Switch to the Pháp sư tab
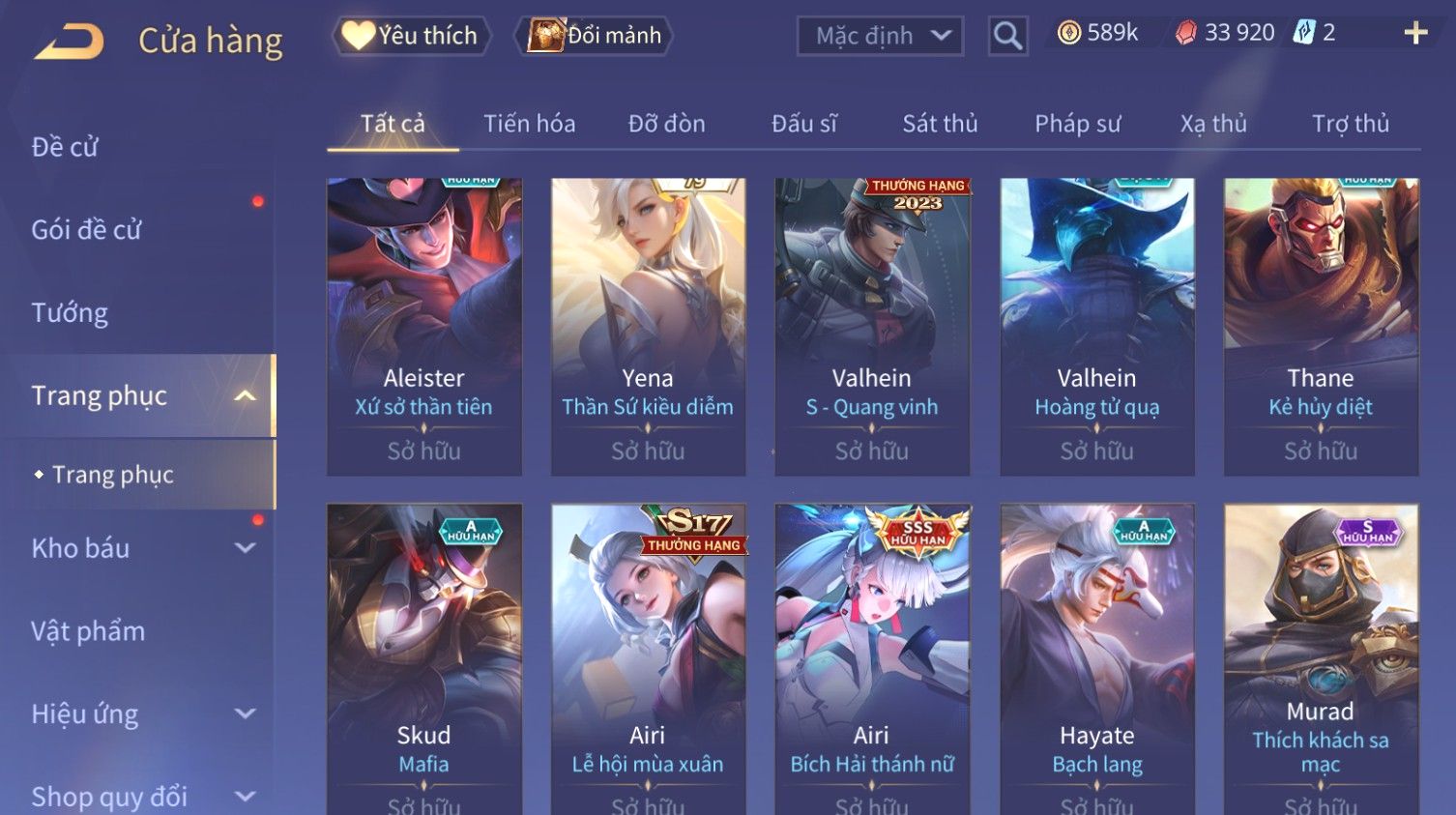 [1078, 124]
